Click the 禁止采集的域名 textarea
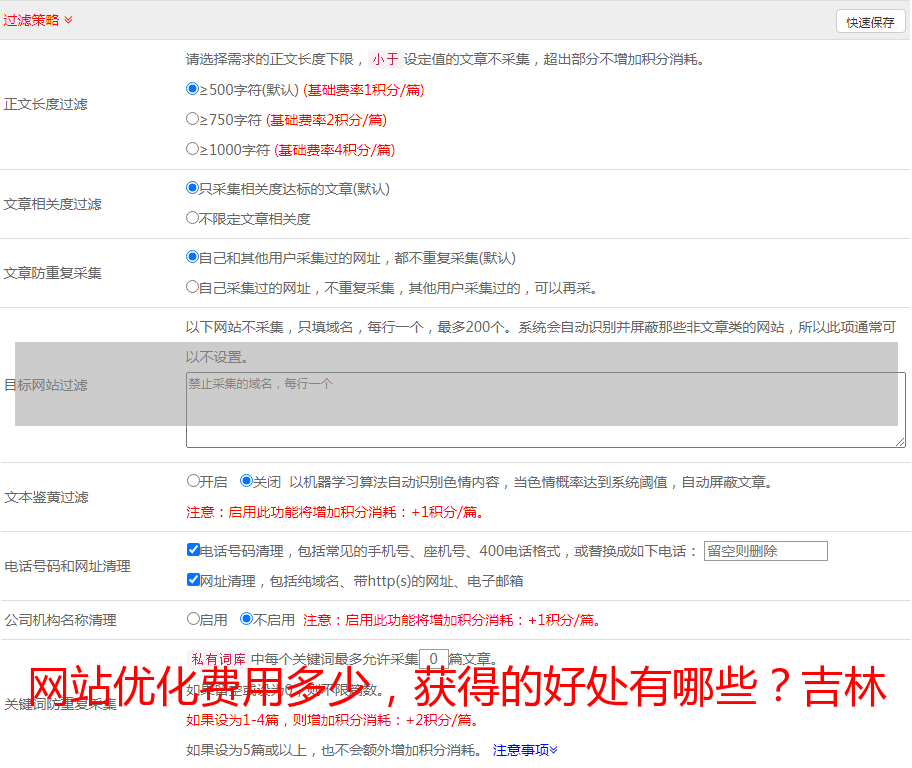 click(x=546, y=410)
